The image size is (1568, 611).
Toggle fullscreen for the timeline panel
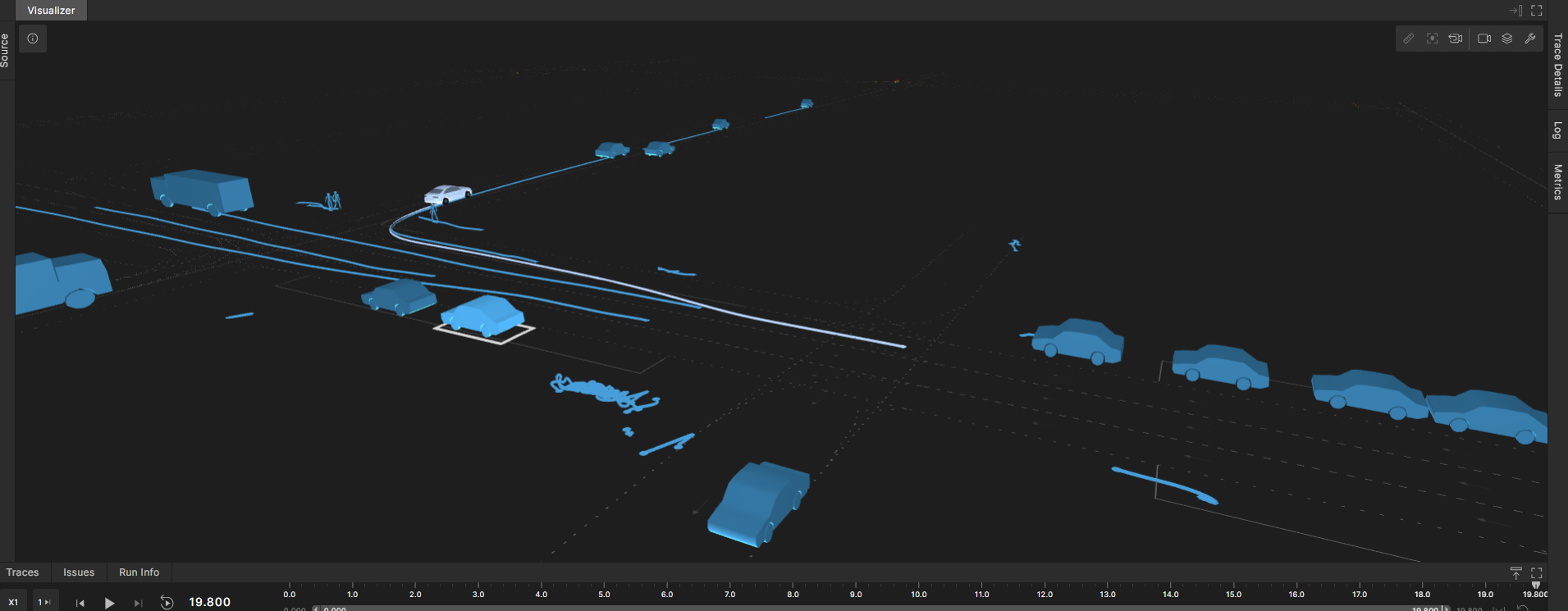[1537, 572]
